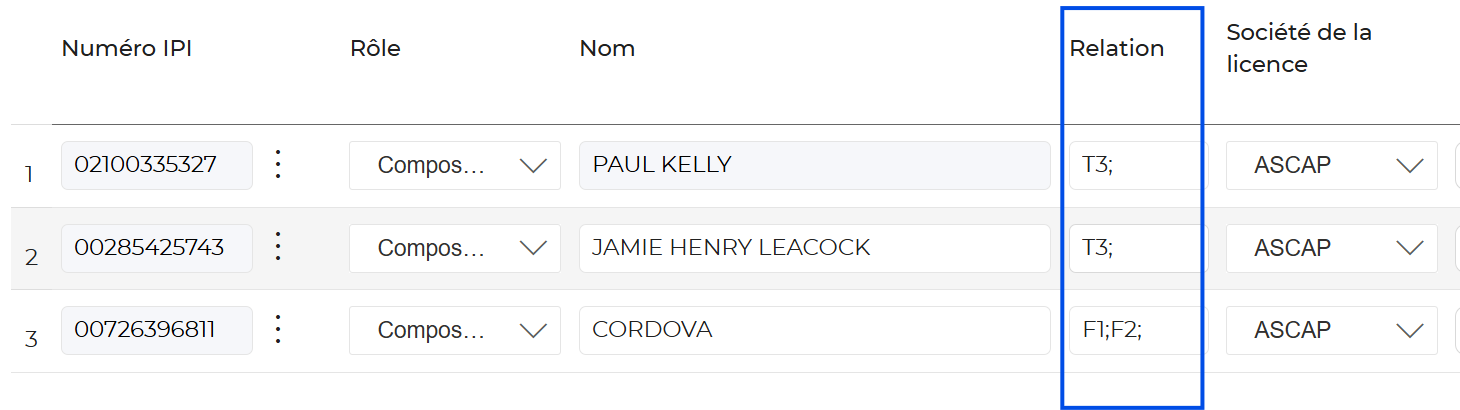The image size is (1460, 410).
Task: Open the ASCAP society dropdown for Cordova
Action: point(1331,330)
